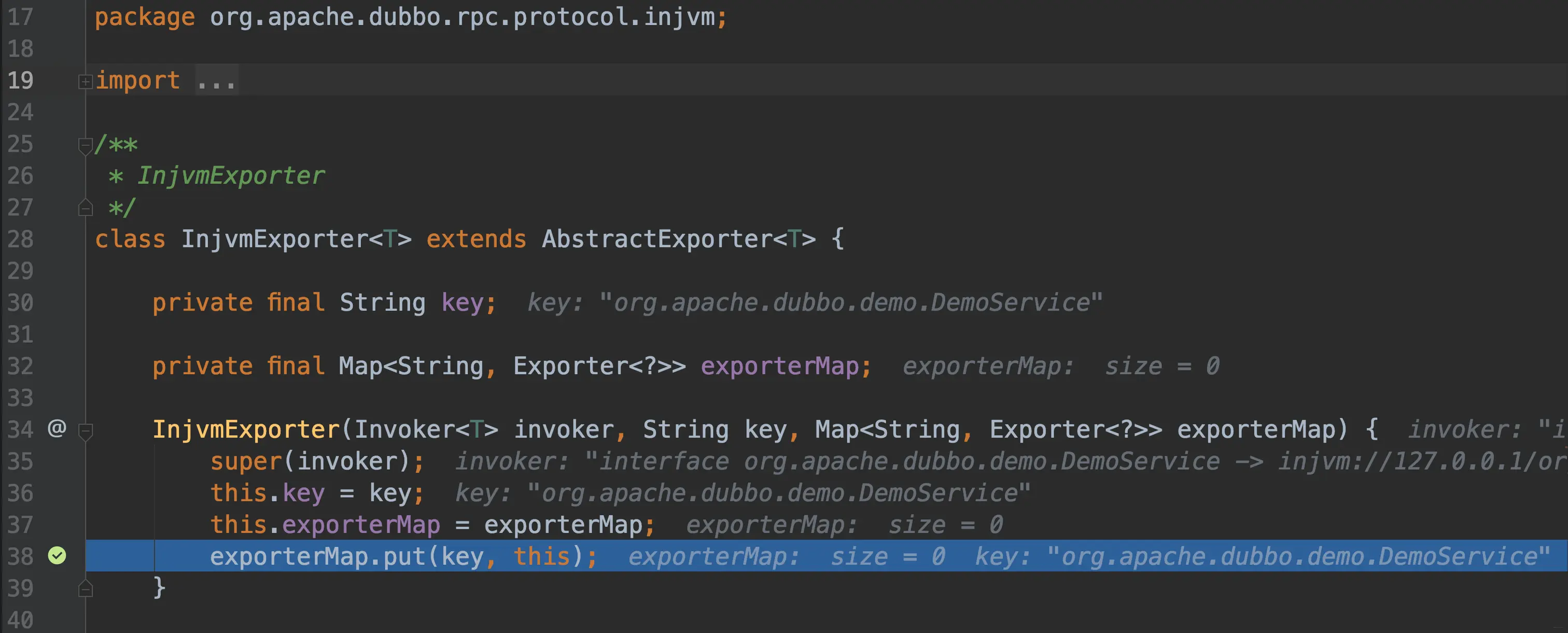Click the size = 0 hint on line 37
The image size is (1568, 633).
945,525
